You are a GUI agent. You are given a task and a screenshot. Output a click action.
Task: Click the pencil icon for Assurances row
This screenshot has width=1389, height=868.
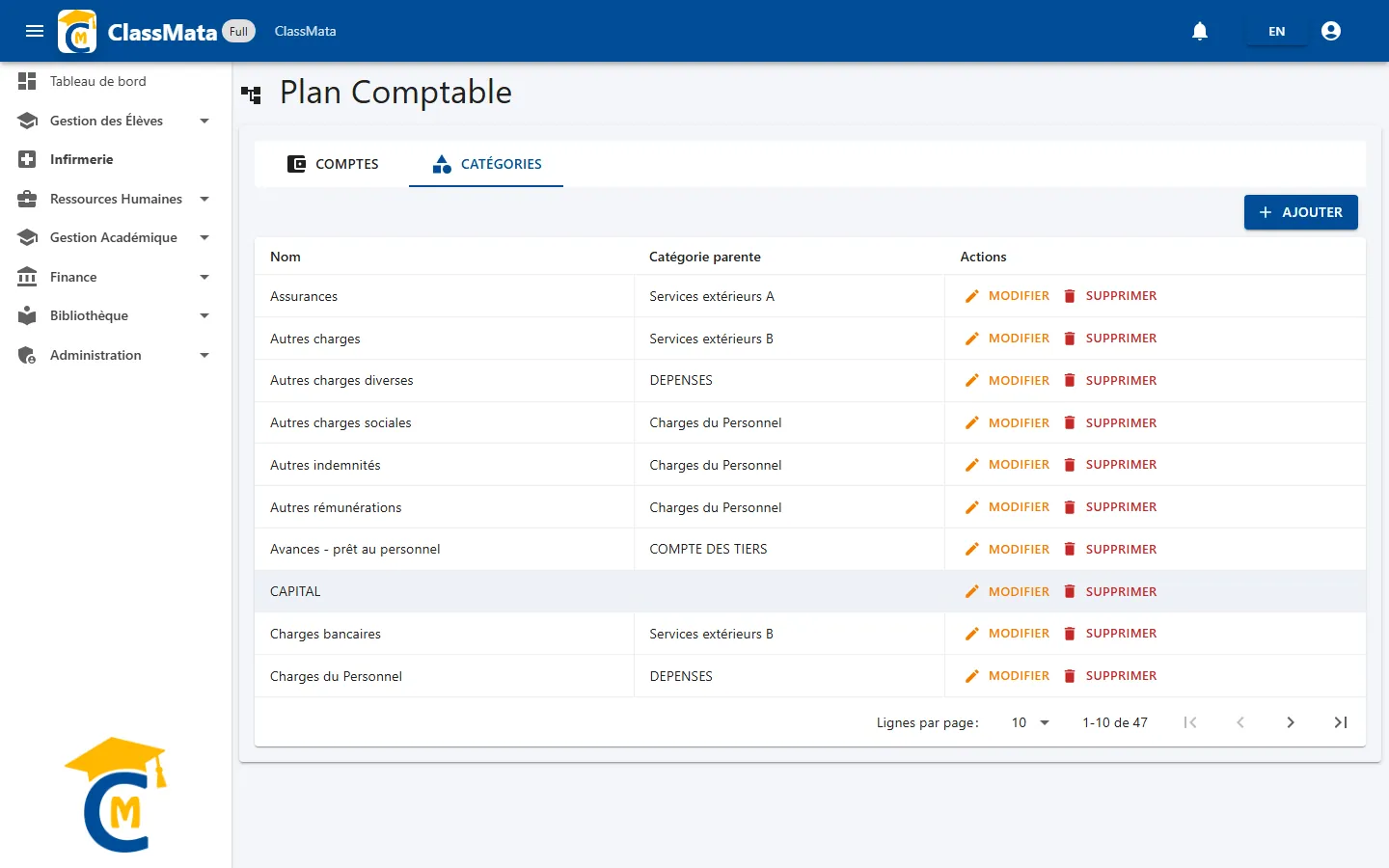972,296
